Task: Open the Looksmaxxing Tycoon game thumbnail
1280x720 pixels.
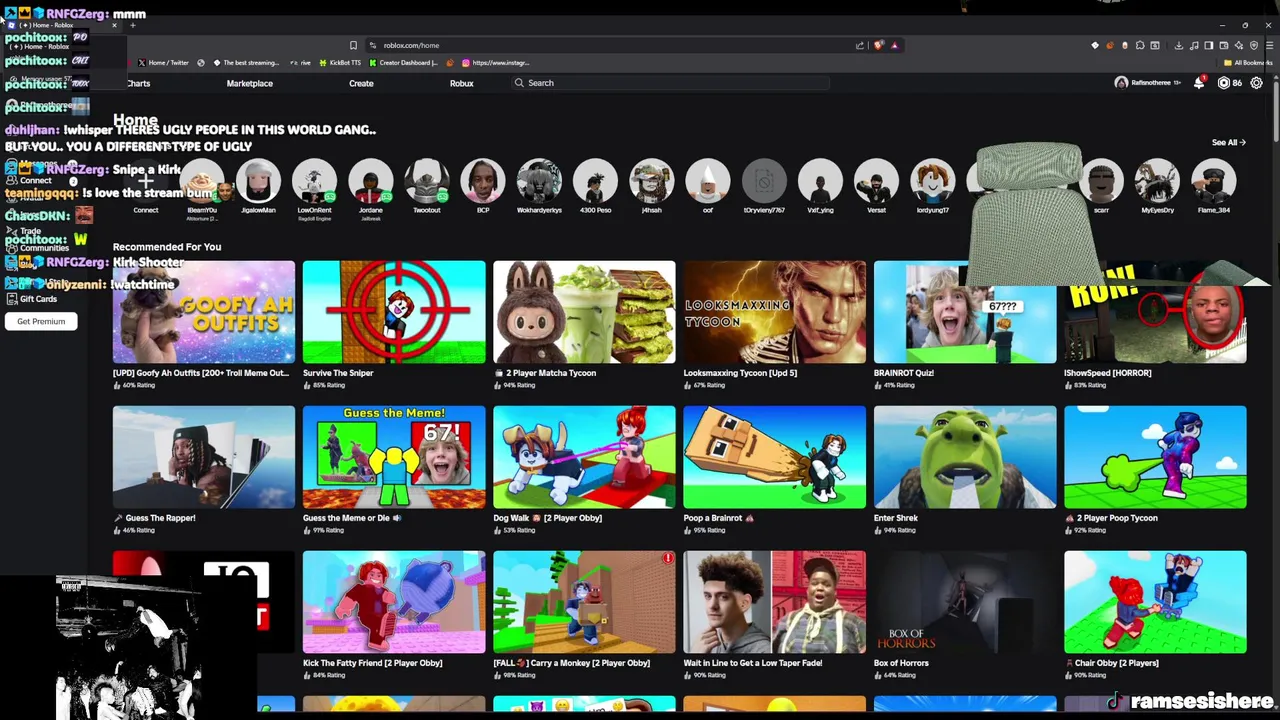Action: [775, 312]
